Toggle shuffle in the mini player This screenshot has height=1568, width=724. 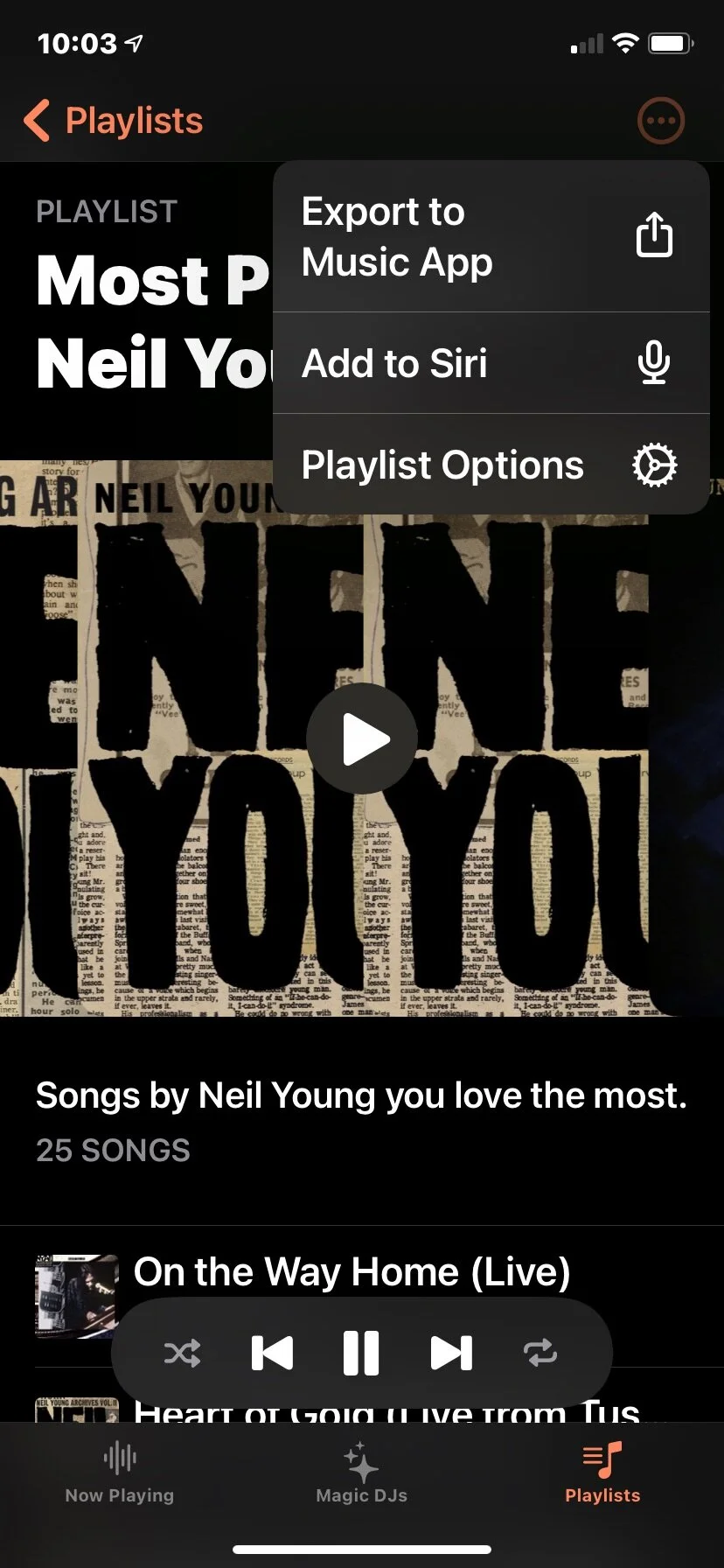point(182,1353)
